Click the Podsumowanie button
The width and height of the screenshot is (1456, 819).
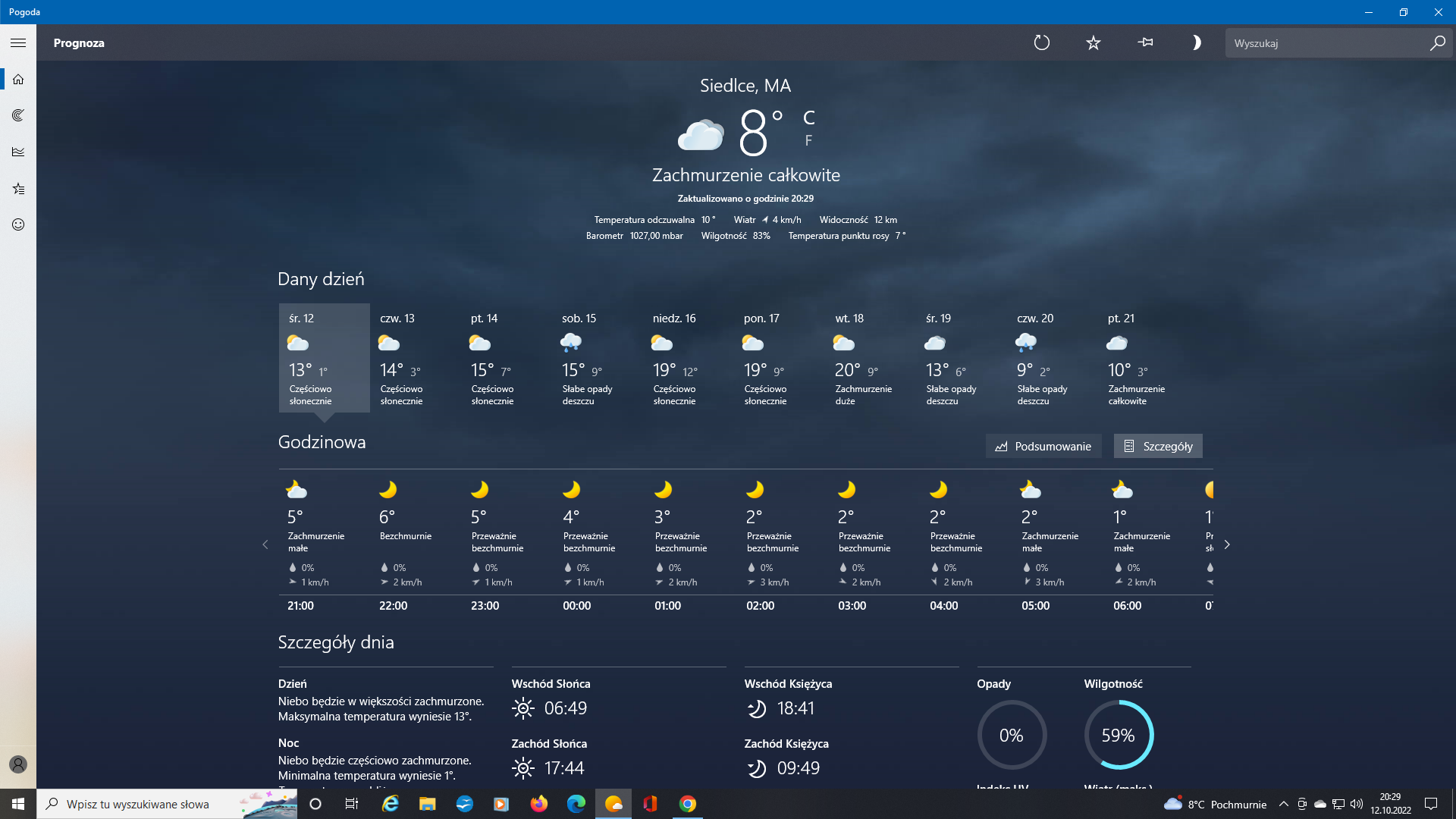click(1043, 446)
